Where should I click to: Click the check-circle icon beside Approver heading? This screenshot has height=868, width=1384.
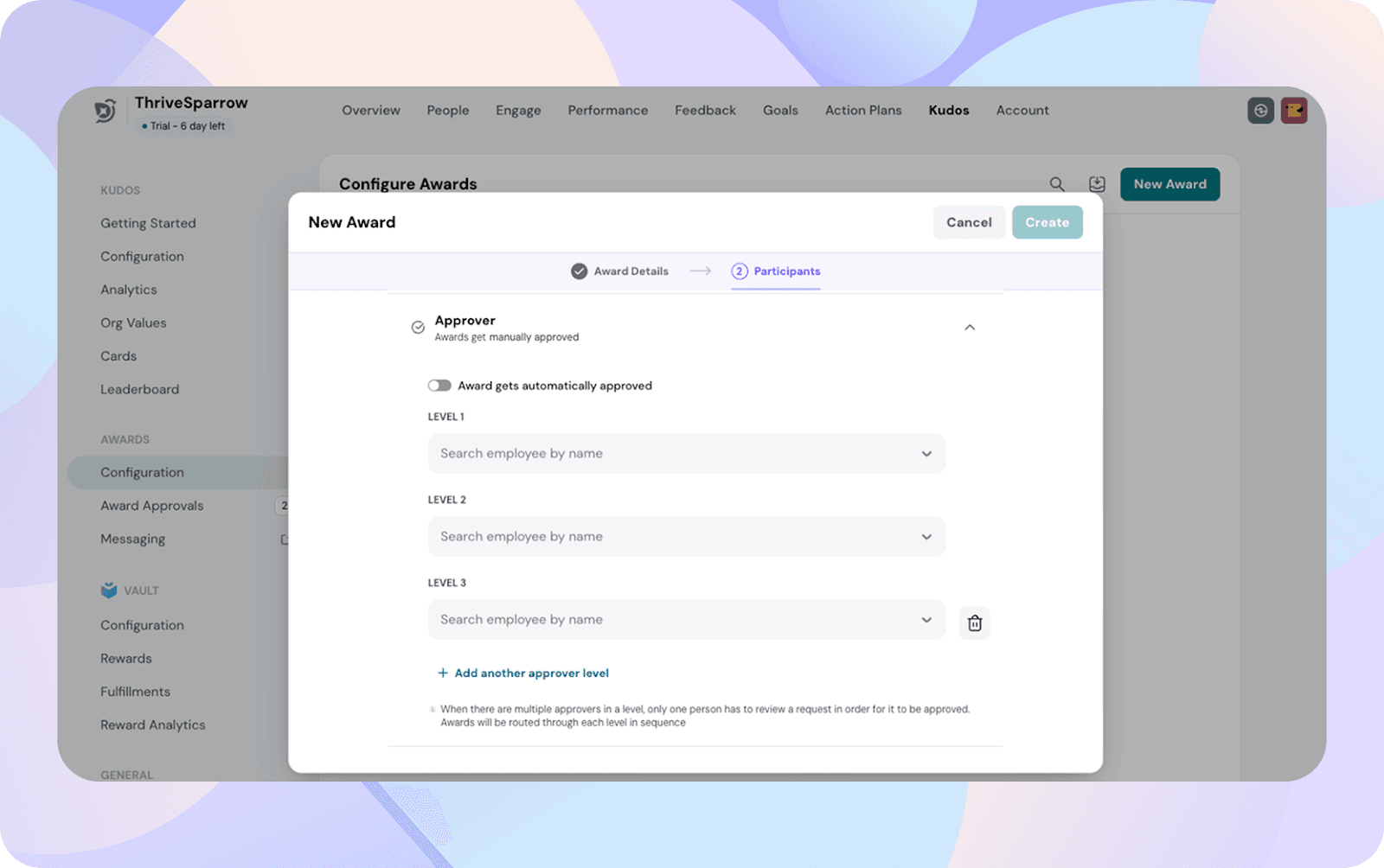pyautogui.click(x=418, y=328)
